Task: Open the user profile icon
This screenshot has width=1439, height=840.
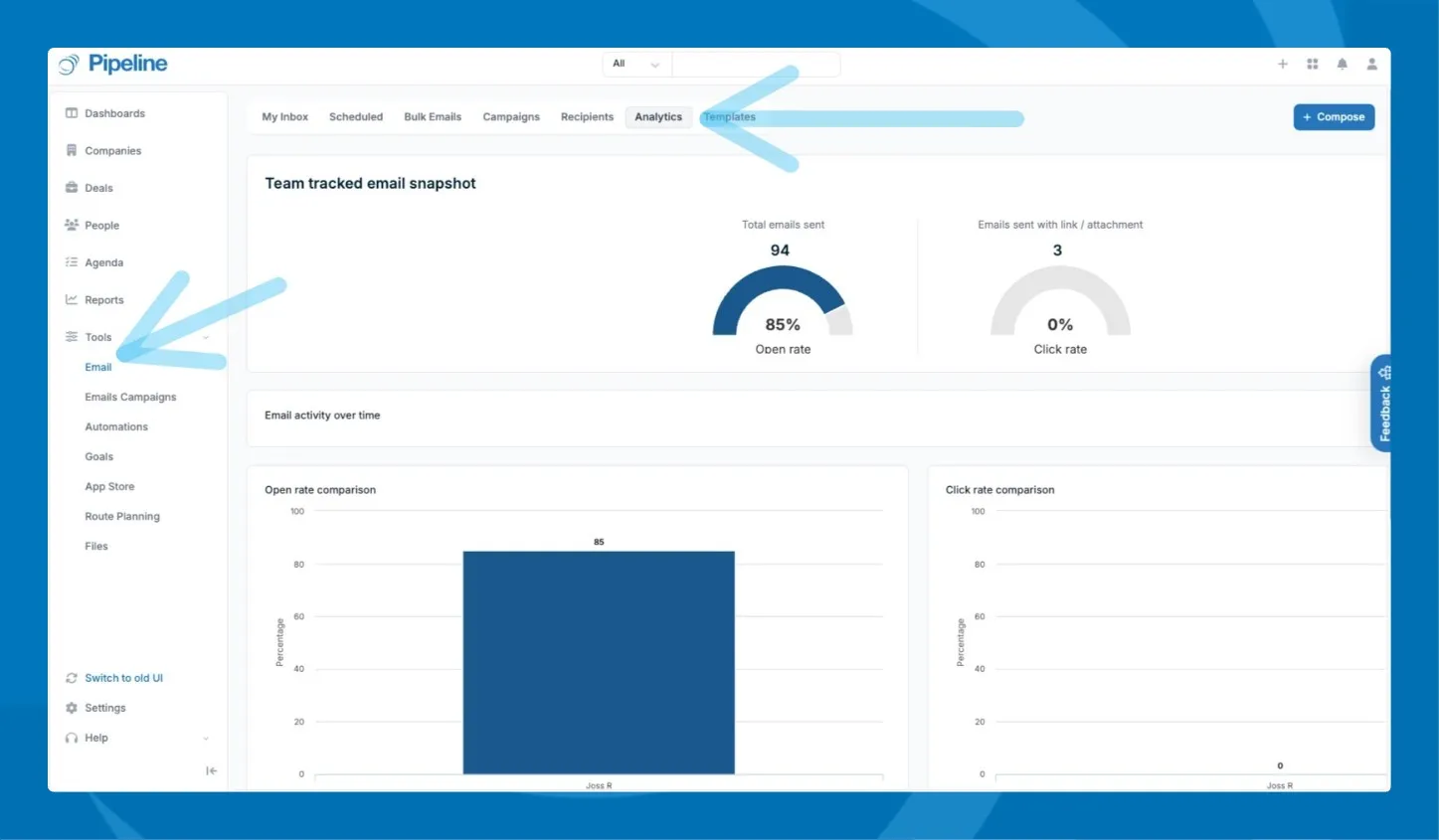Action: (x=1372, y=64)
